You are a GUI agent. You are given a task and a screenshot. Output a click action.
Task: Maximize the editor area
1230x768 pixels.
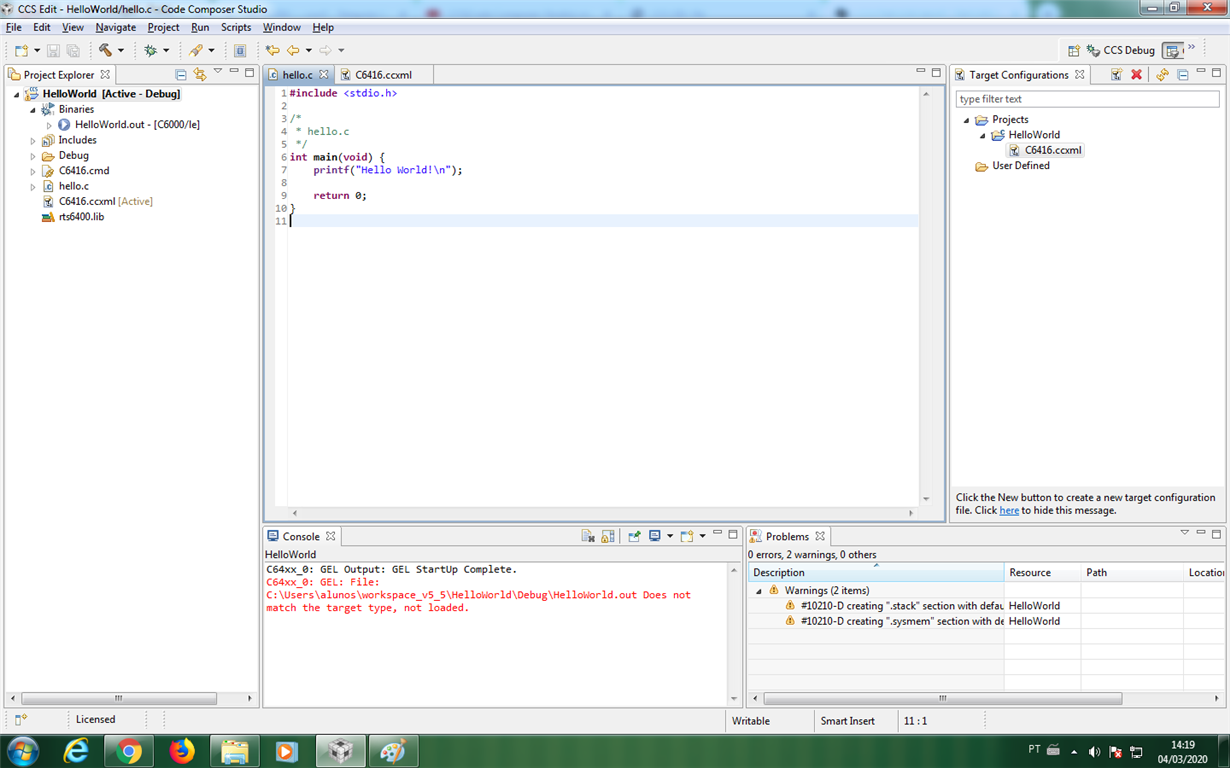[x=936, y=72]
